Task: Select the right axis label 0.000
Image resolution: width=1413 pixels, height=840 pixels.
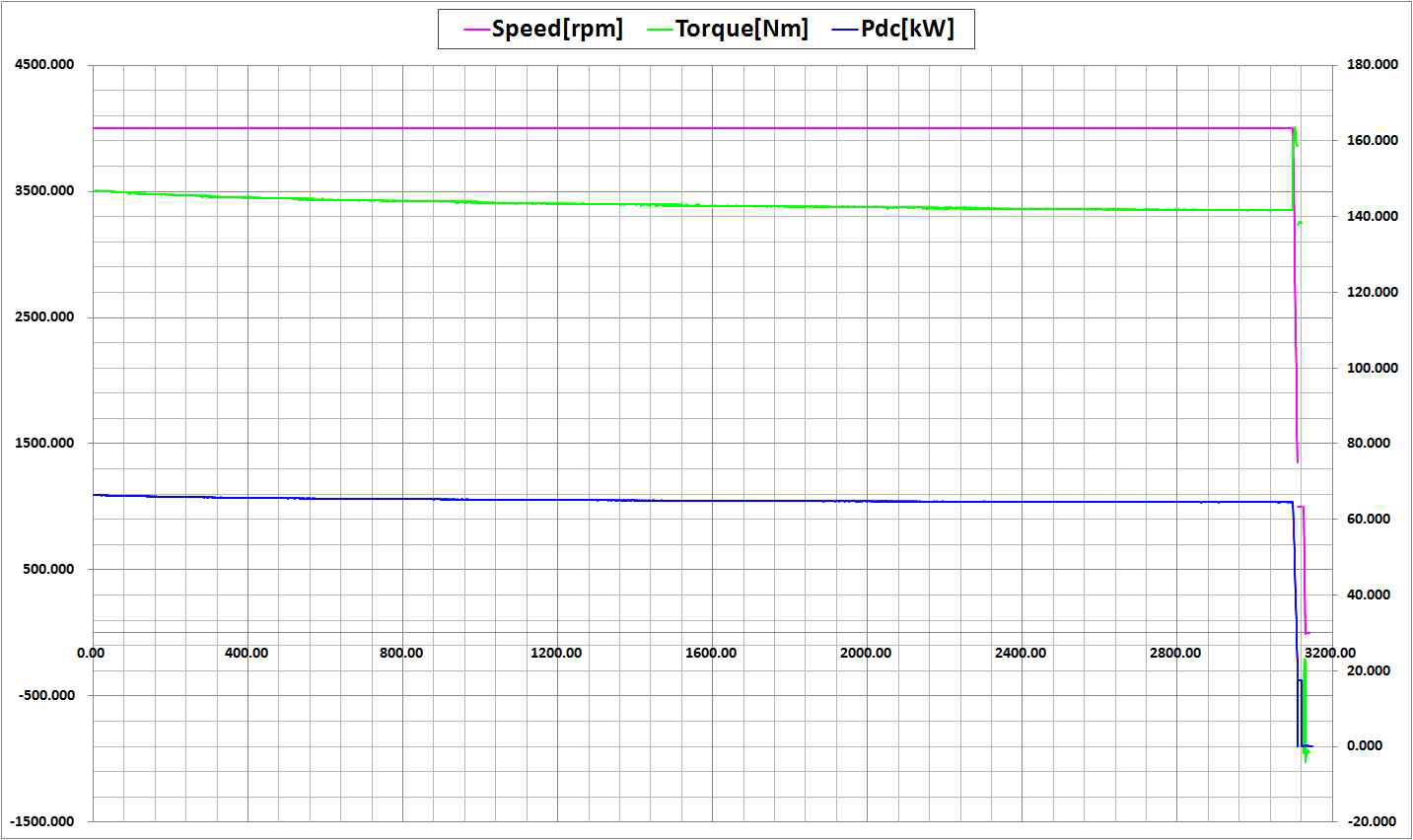Action: pos(1365,746)
